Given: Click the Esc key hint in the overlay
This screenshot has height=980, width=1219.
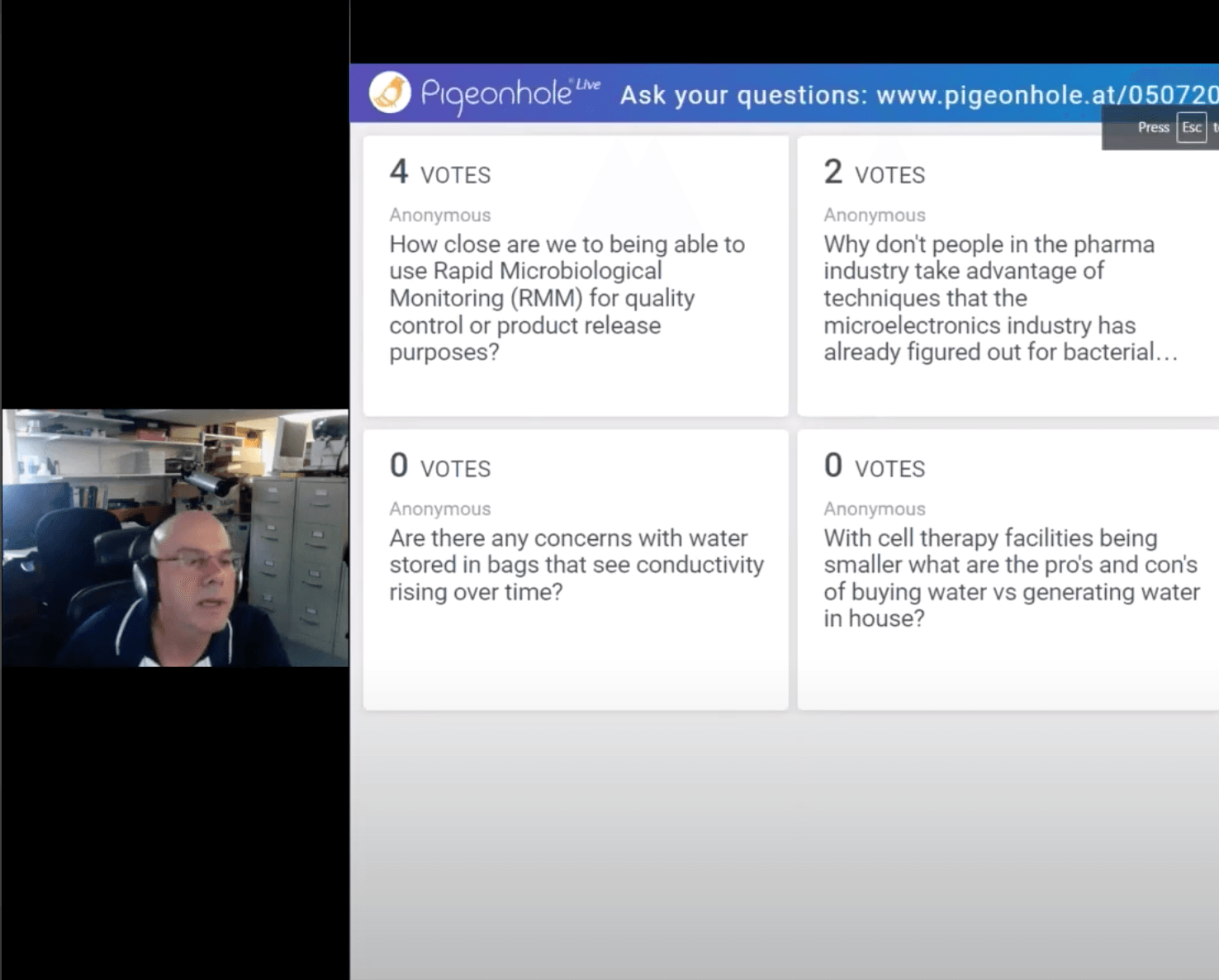Looking at the screenshot, I should [1191, 127].
